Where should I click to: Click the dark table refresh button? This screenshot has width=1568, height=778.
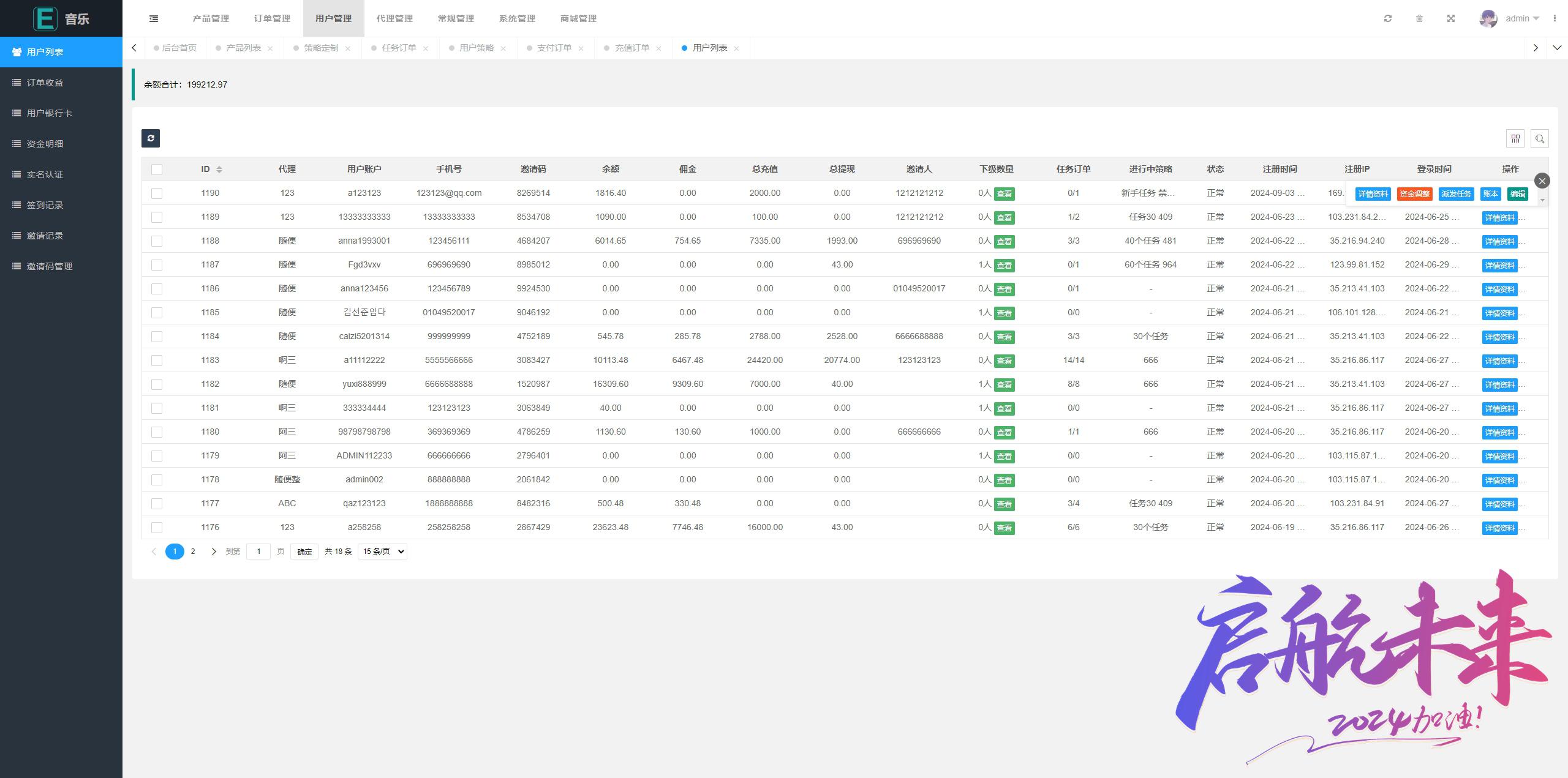(151, 138)
